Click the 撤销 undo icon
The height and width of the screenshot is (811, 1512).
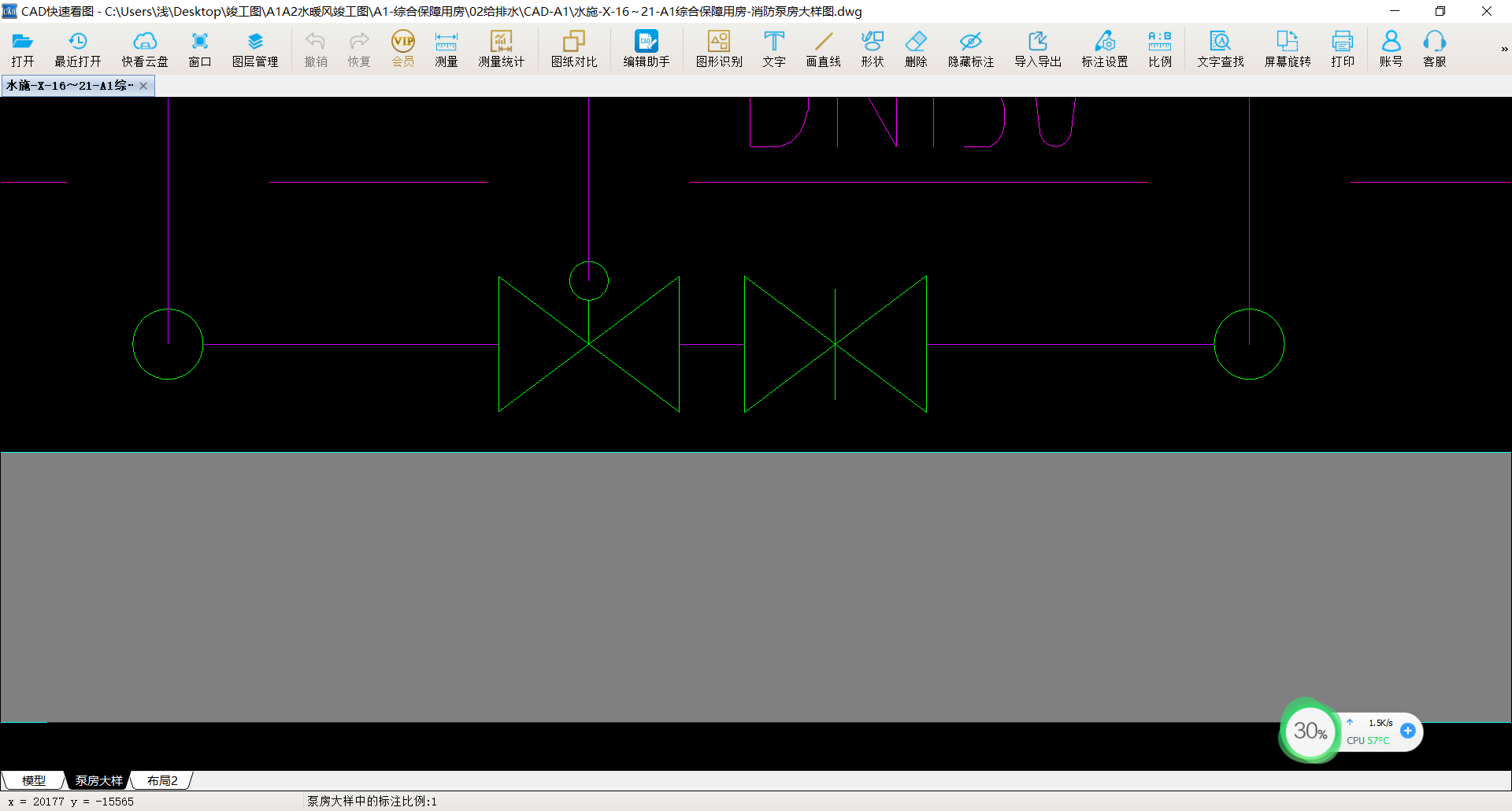[x=316, y=49]
